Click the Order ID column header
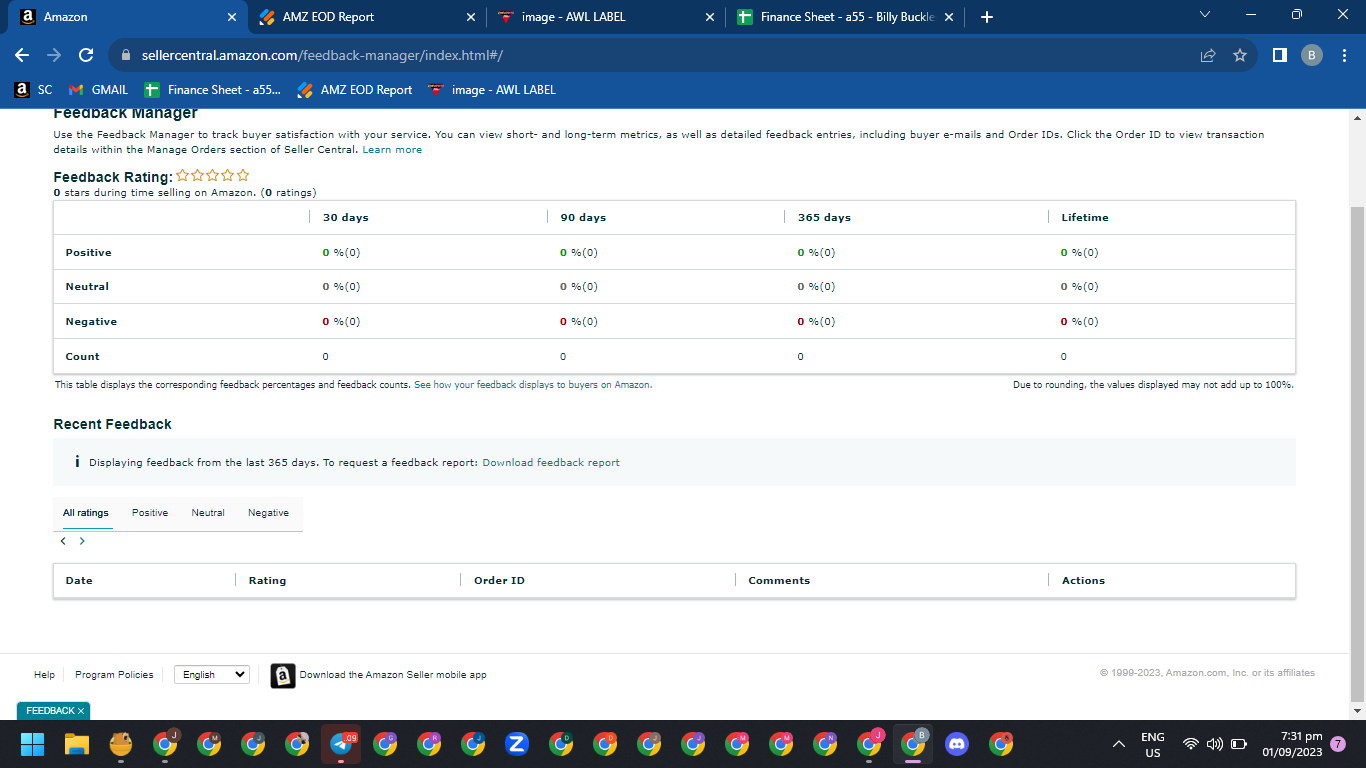1366x768 pixels. coord(499,581)
